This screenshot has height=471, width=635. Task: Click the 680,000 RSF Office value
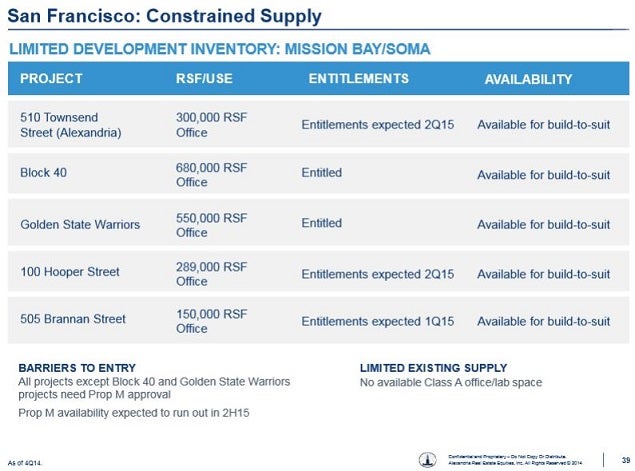tap(211, 175)
